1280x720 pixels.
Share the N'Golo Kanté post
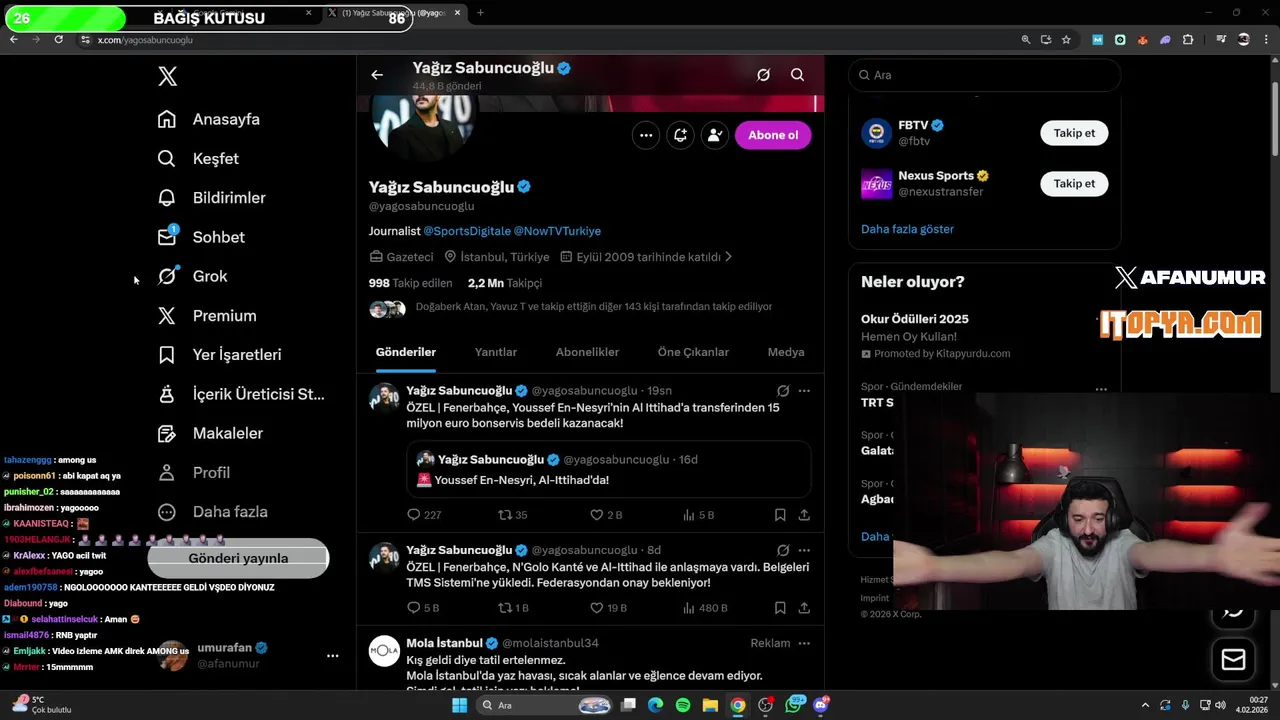804,608
